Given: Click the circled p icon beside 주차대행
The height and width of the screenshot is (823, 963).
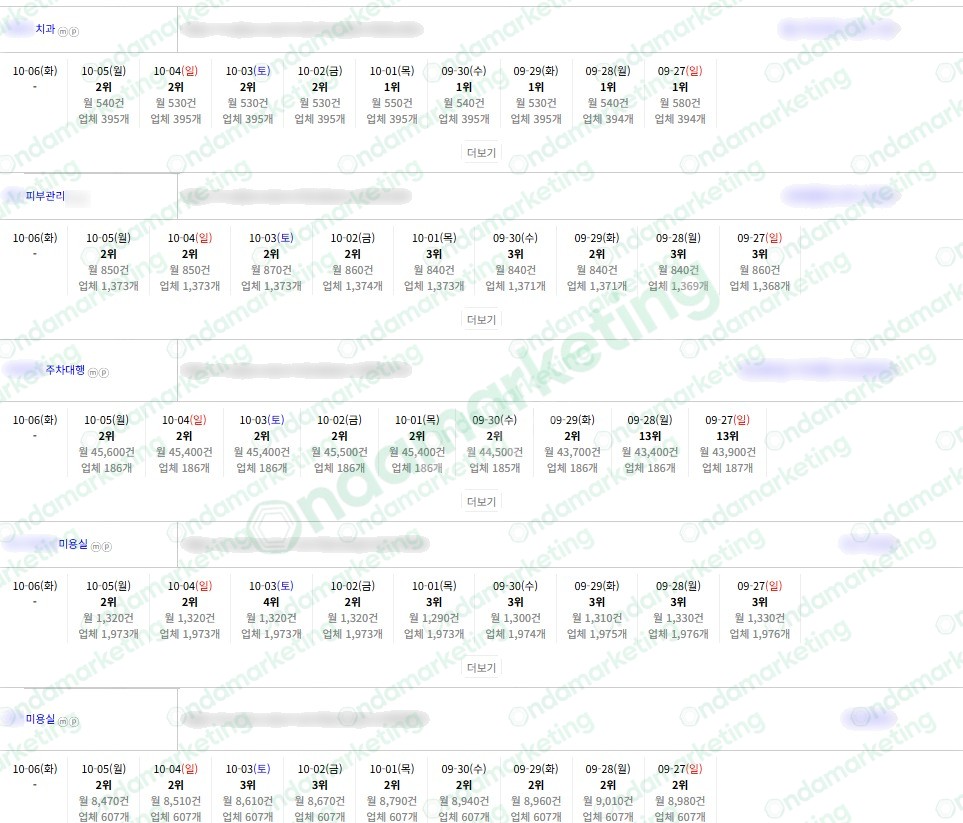Looking at the screenshot, I should [104, 372].
